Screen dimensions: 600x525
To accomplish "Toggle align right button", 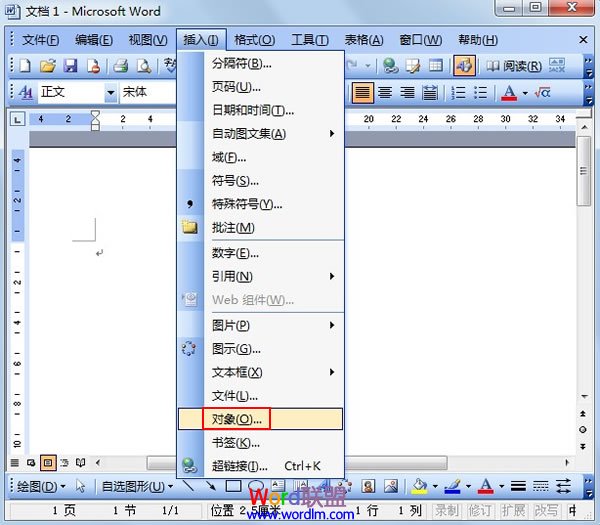I will point(407,92).
